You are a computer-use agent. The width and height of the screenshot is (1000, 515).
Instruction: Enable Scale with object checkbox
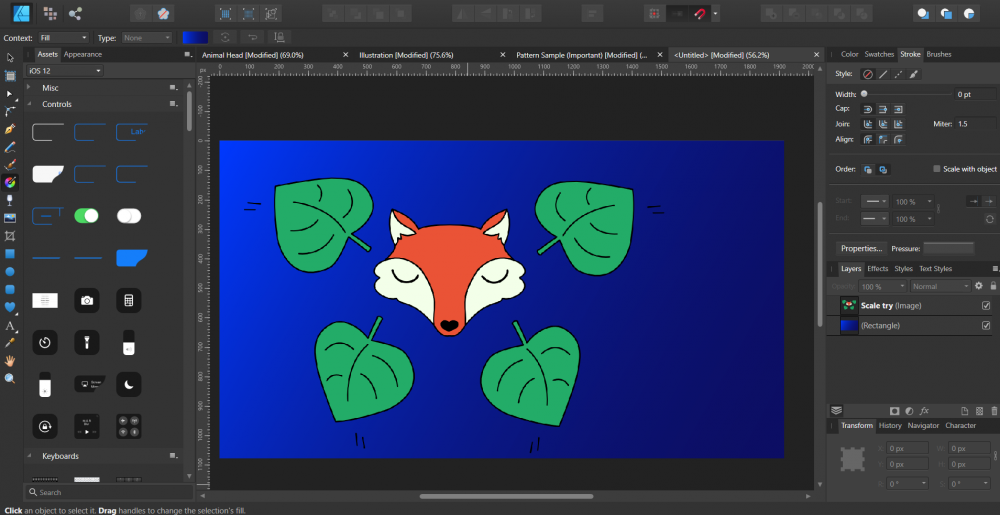click(937, 169)
